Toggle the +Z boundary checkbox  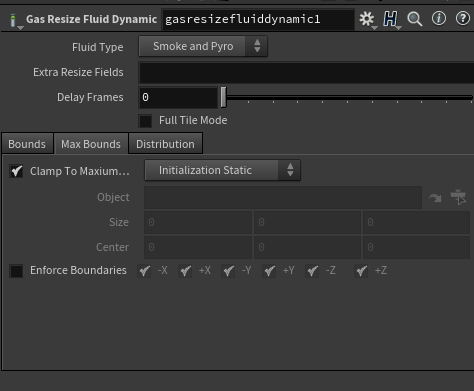coord(361,271)
